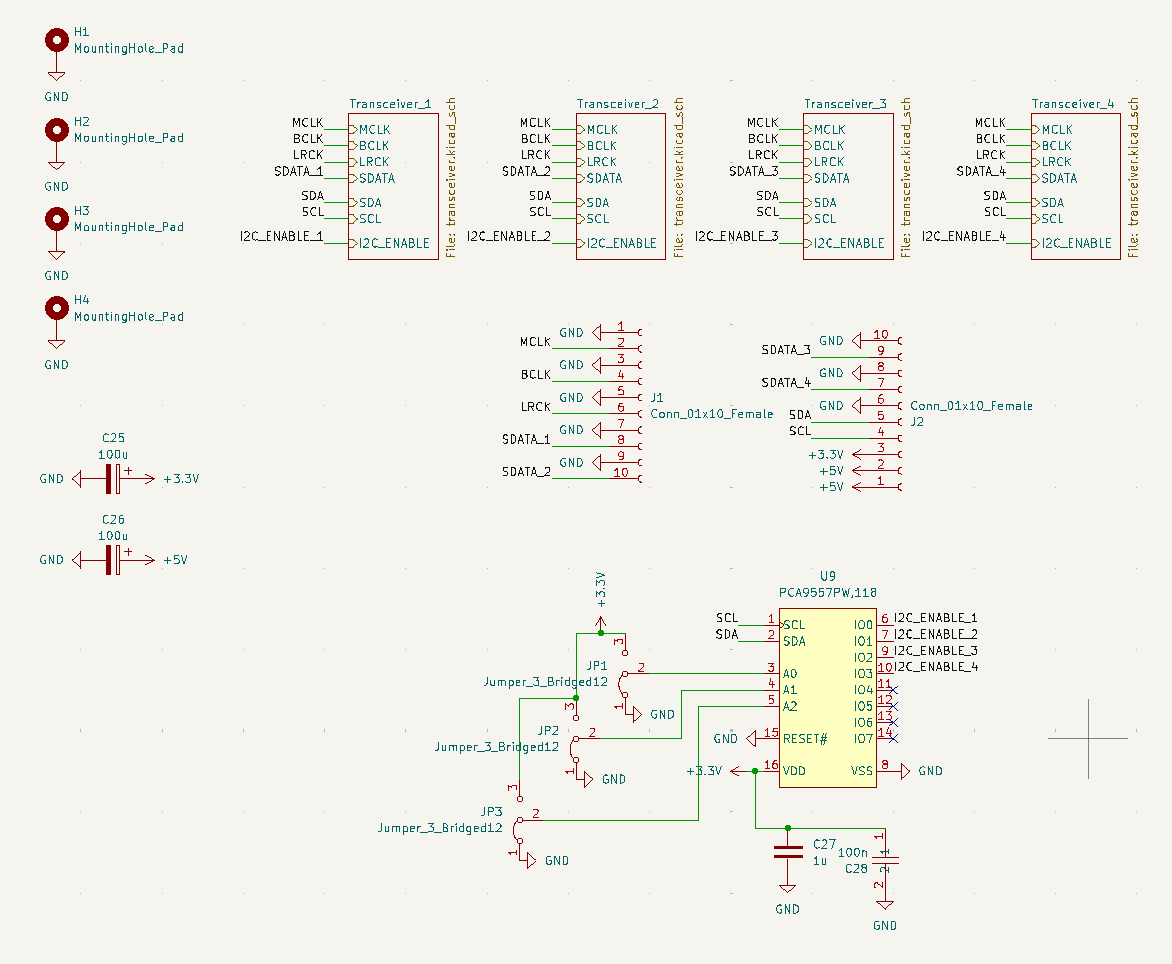Select the C26 polarized capacitor symbol
The height and width of the screenshot is (964, 1172).
(113, 560)
